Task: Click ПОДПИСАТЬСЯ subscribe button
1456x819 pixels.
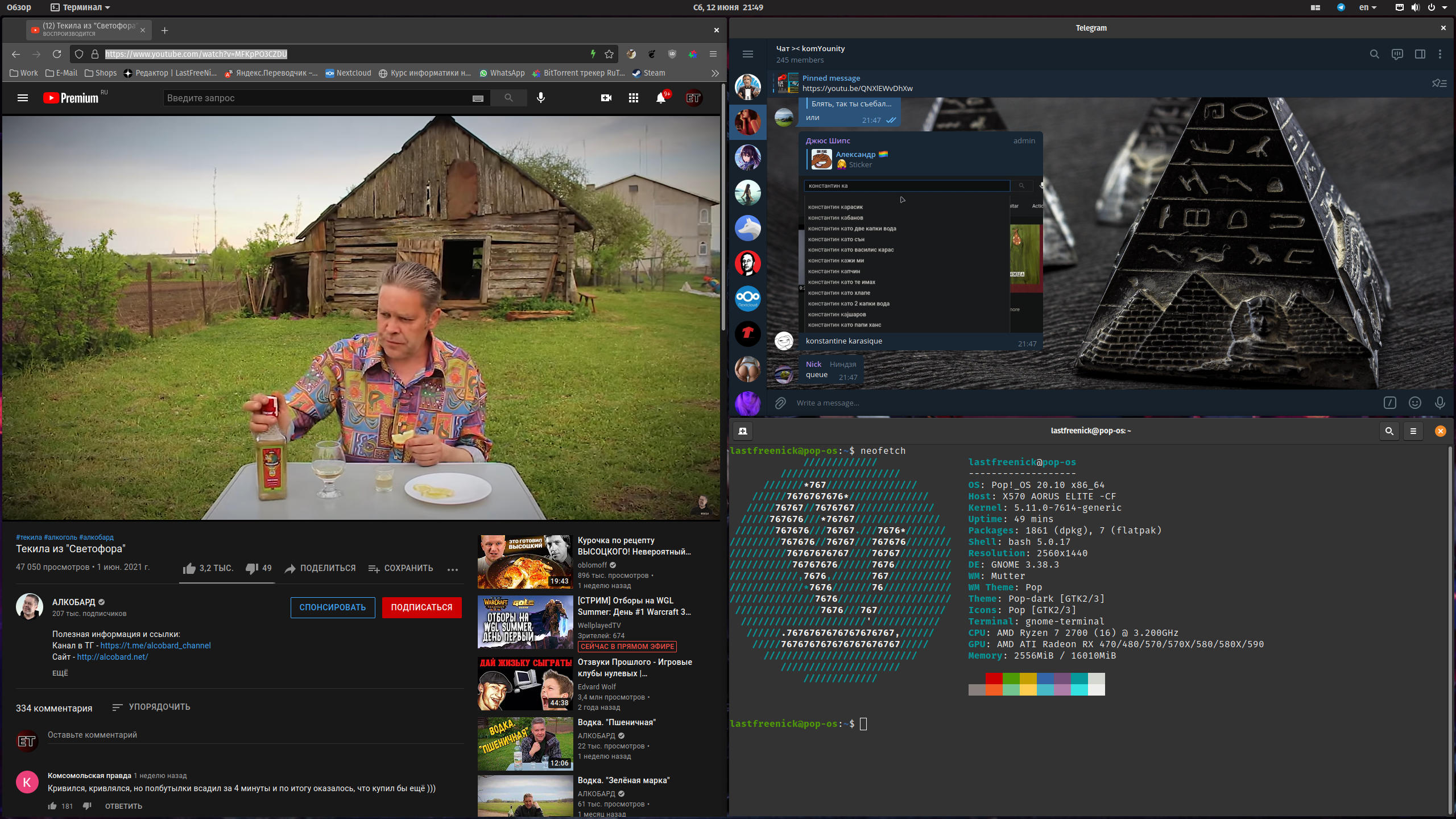Action: pos(421,607)
